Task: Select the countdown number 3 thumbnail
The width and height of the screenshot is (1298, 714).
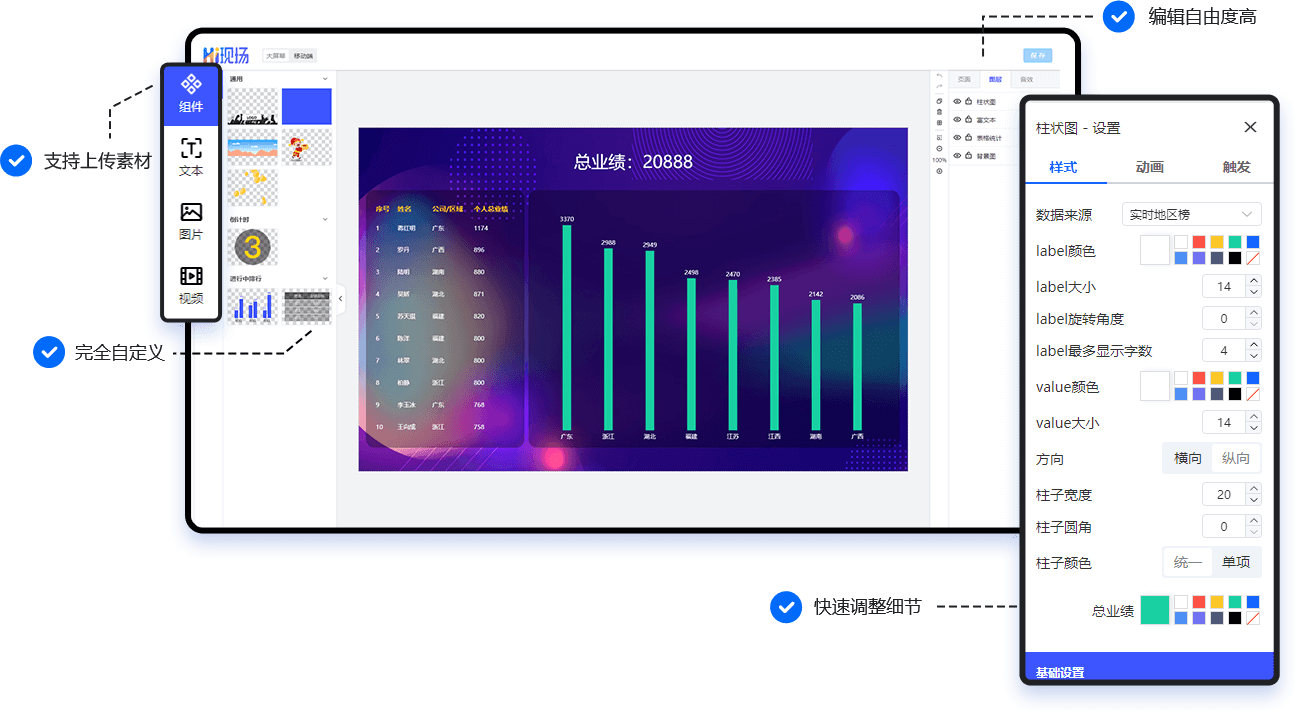Action: point(253,246)
